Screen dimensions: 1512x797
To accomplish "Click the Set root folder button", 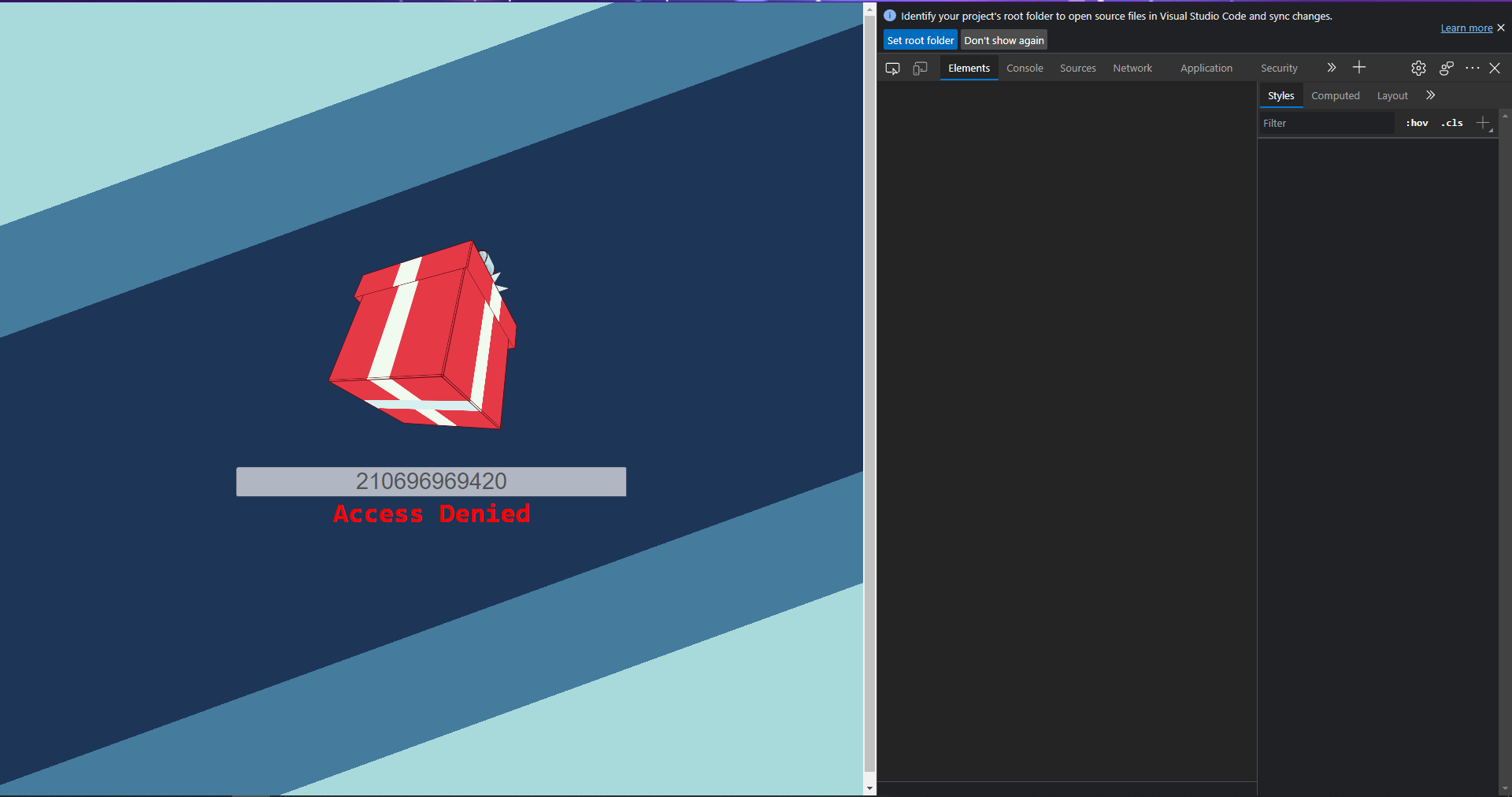I will (x=920, y=40).
